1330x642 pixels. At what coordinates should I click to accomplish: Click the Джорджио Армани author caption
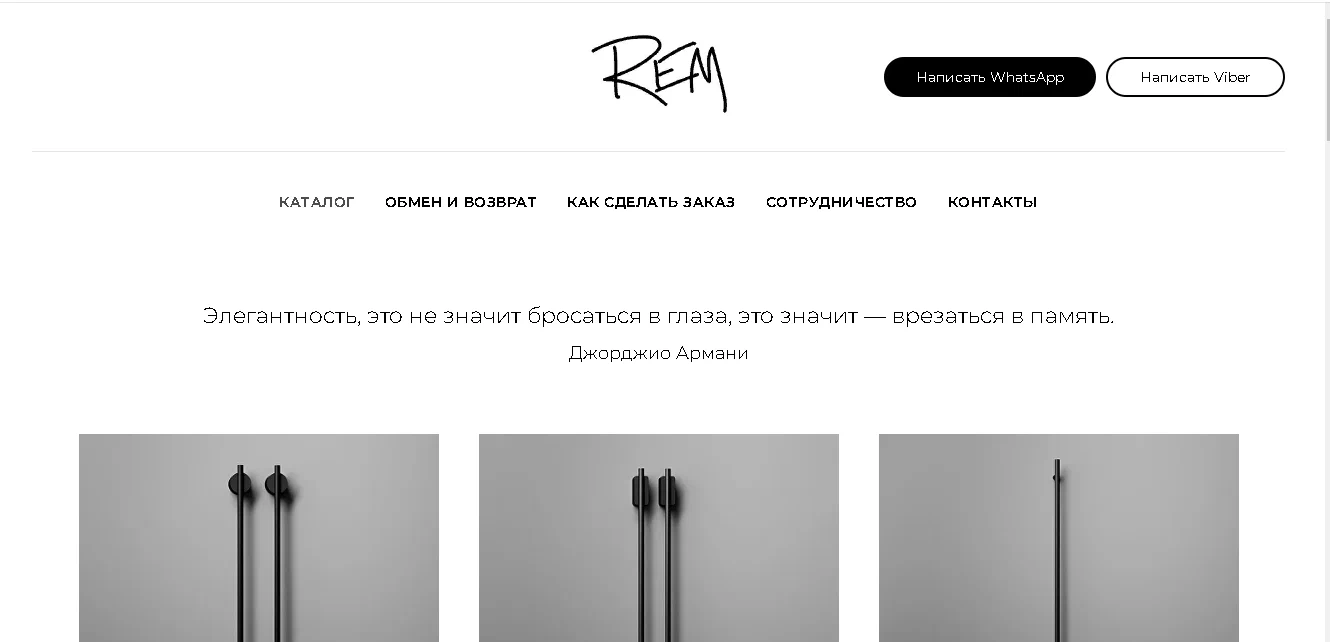[658, 353]
